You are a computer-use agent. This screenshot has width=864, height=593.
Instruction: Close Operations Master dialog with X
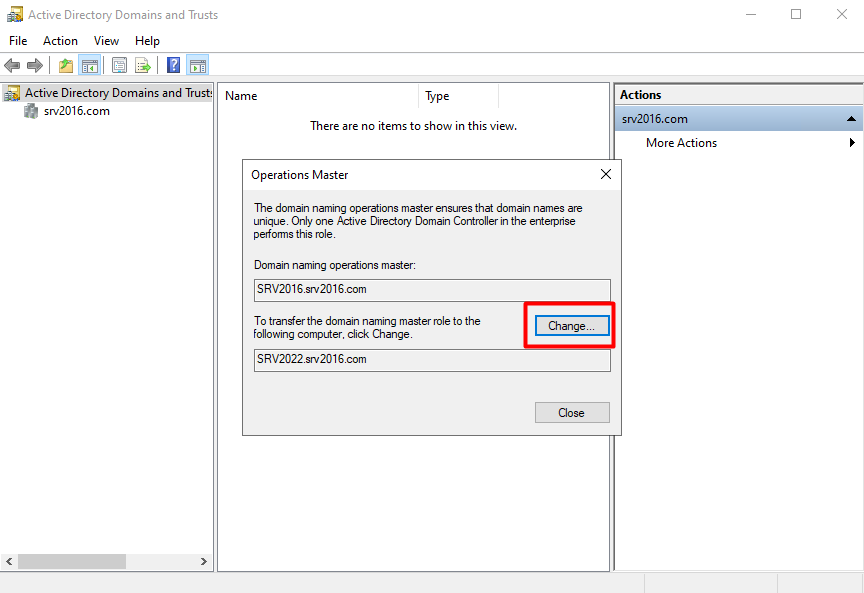pyautogui.click(x=606, y=174)
